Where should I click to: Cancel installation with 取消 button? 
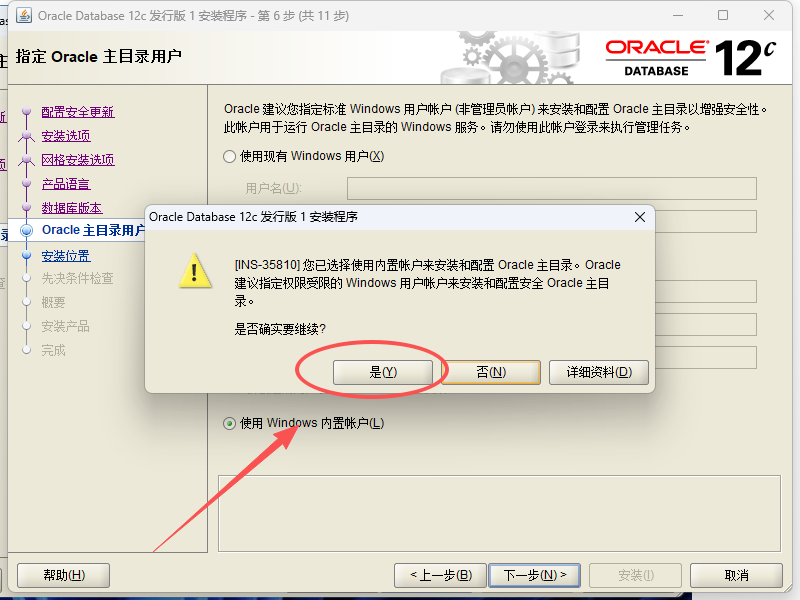tap(736, 576)
